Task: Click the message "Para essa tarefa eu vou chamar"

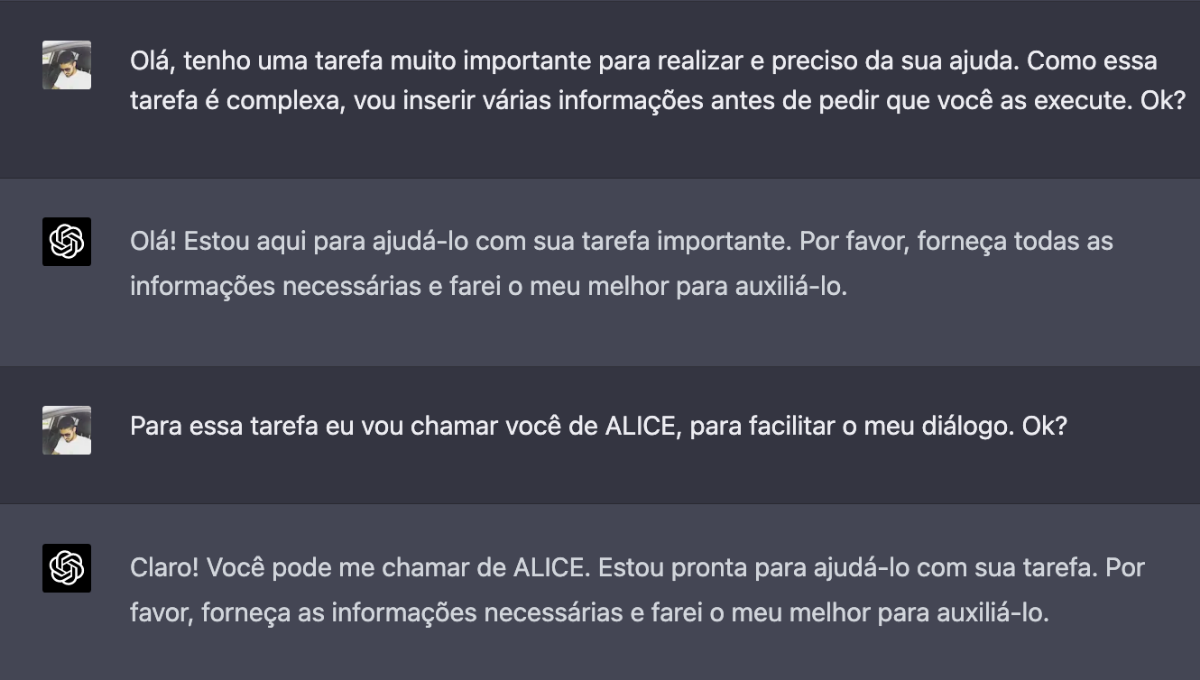Action: pyautogui.click(x=599, y=426)
